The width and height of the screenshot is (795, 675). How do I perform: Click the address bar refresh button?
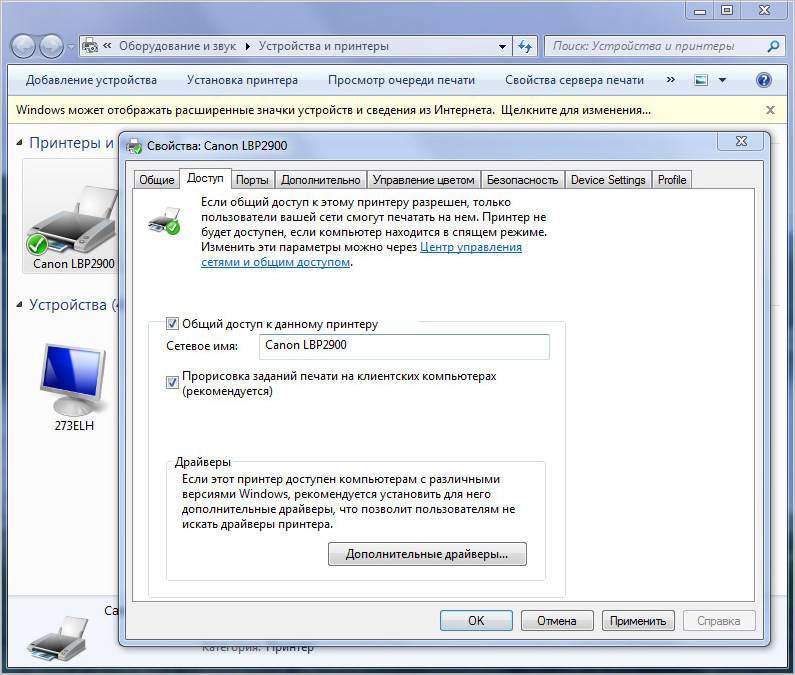pyautogui.click(x=525, y=47)
